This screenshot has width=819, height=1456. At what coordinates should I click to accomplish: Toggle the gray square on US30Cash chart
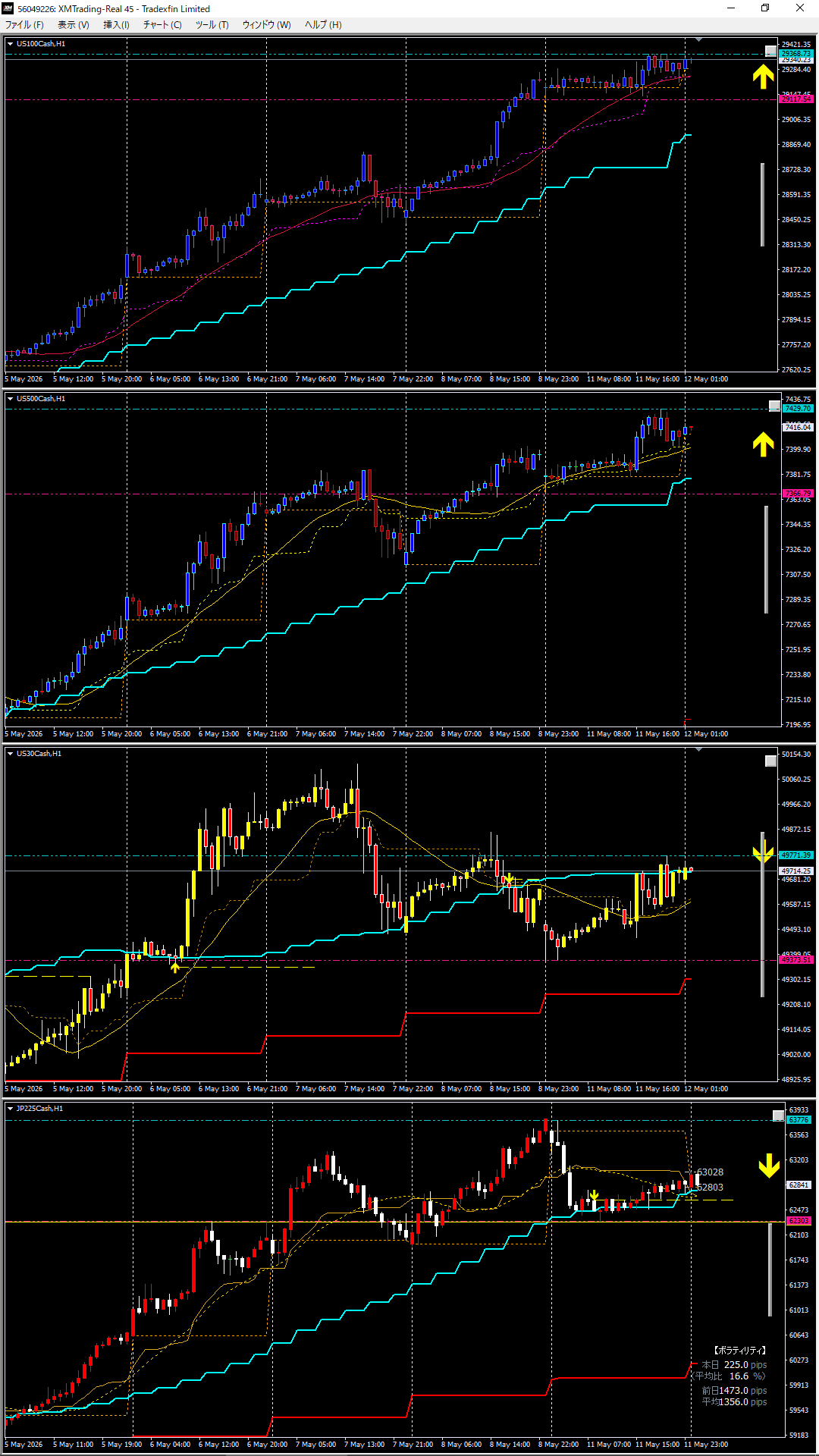point(770,761)
